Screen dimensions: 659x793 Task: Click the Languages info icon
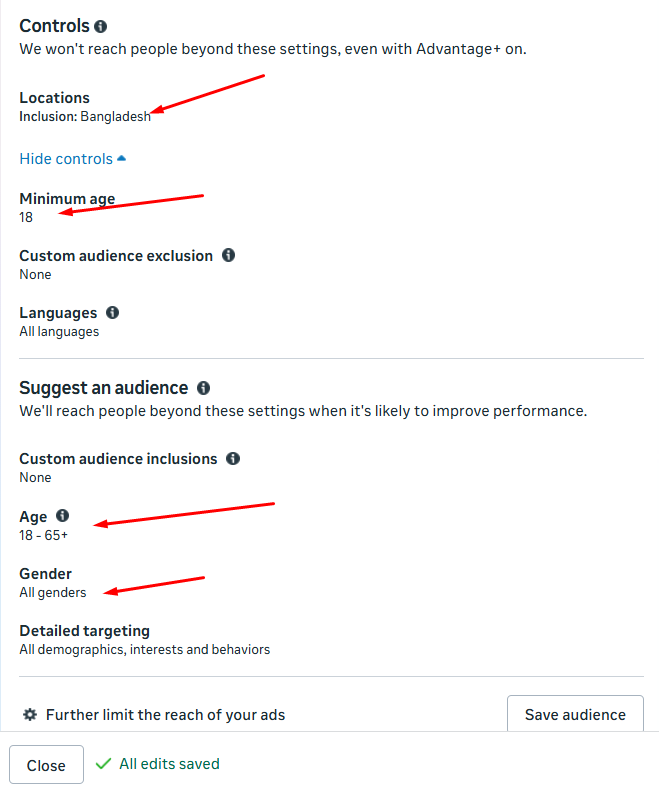click(x=112, y=312)
